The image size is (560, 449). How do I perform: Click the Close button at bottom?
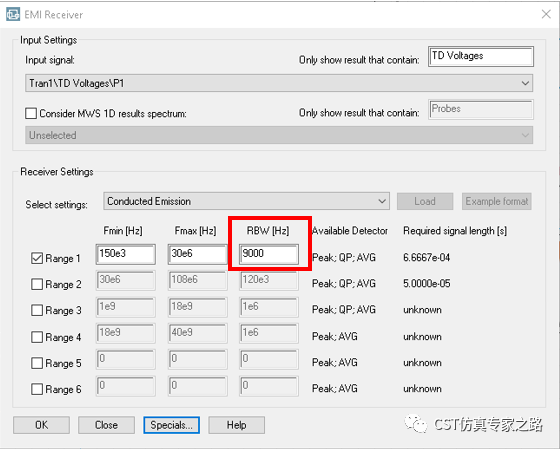(x=106, y=425)
